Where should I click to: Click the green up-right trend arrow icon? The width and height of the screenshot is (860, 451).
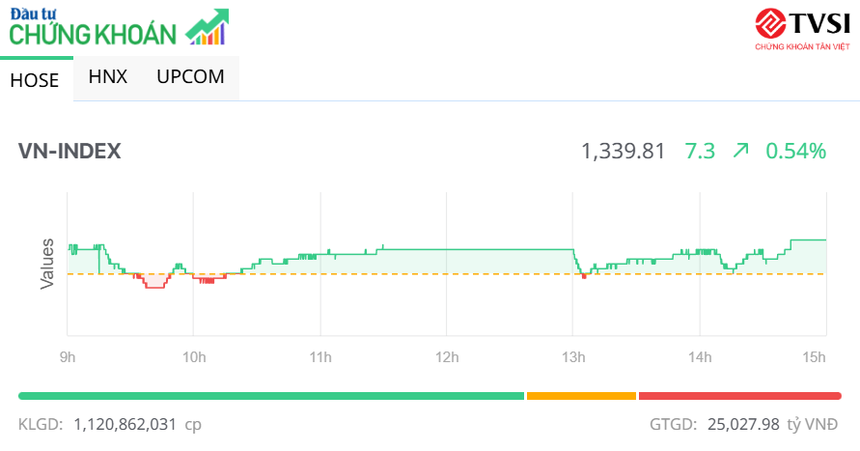740,151
